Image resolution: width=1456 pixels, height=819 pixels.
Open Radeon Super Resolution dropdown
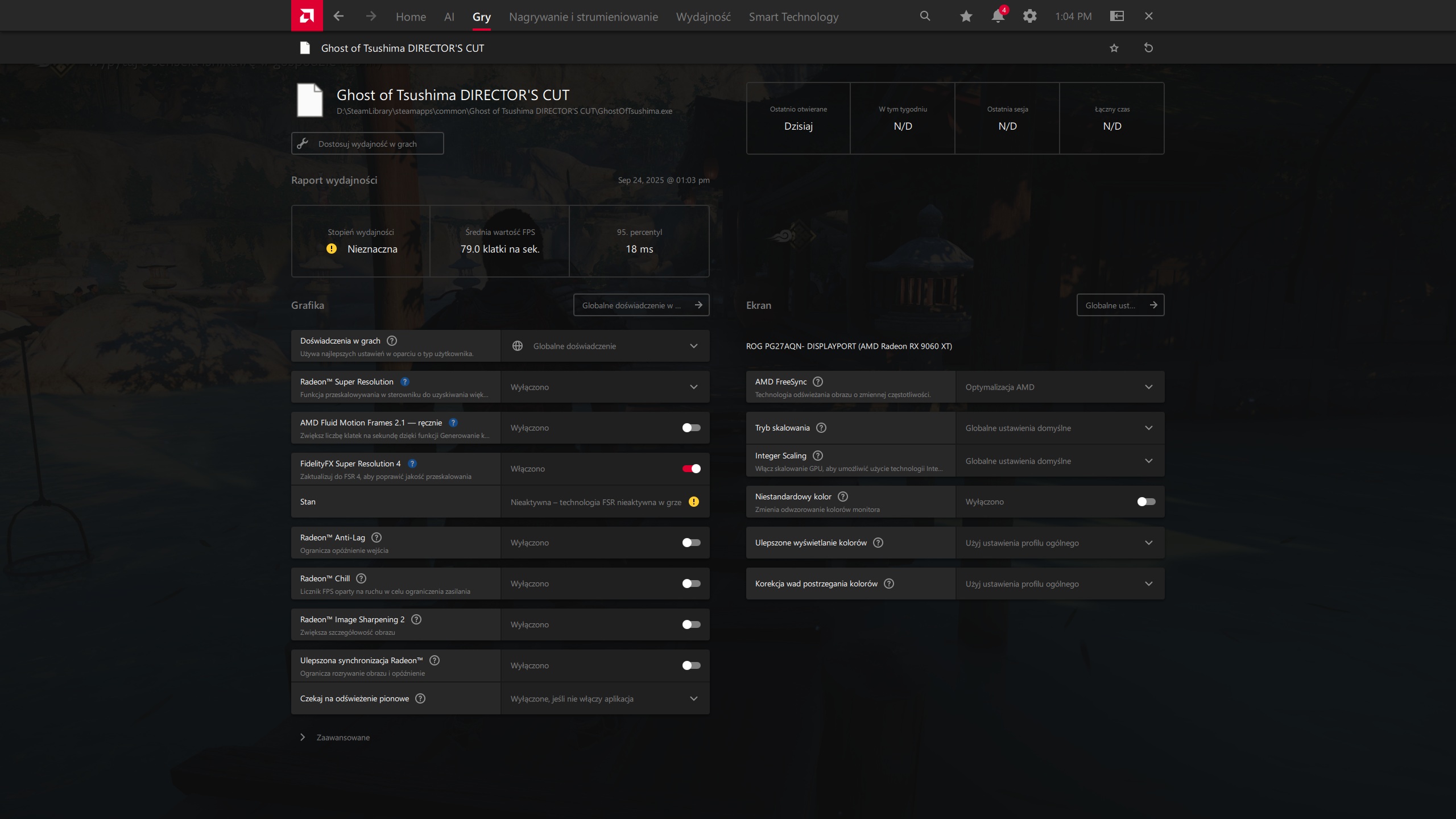coord(605,387)
